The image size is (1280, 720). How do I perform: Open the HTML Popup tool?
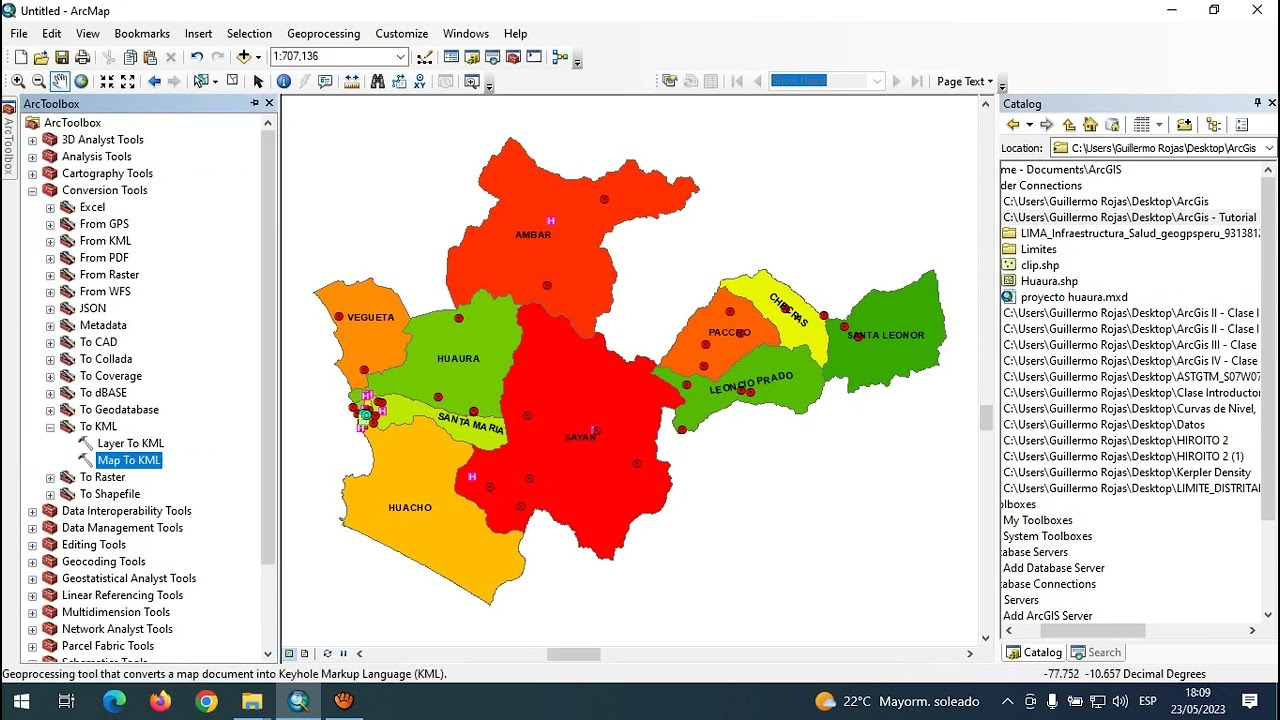[x=325, y=81]
